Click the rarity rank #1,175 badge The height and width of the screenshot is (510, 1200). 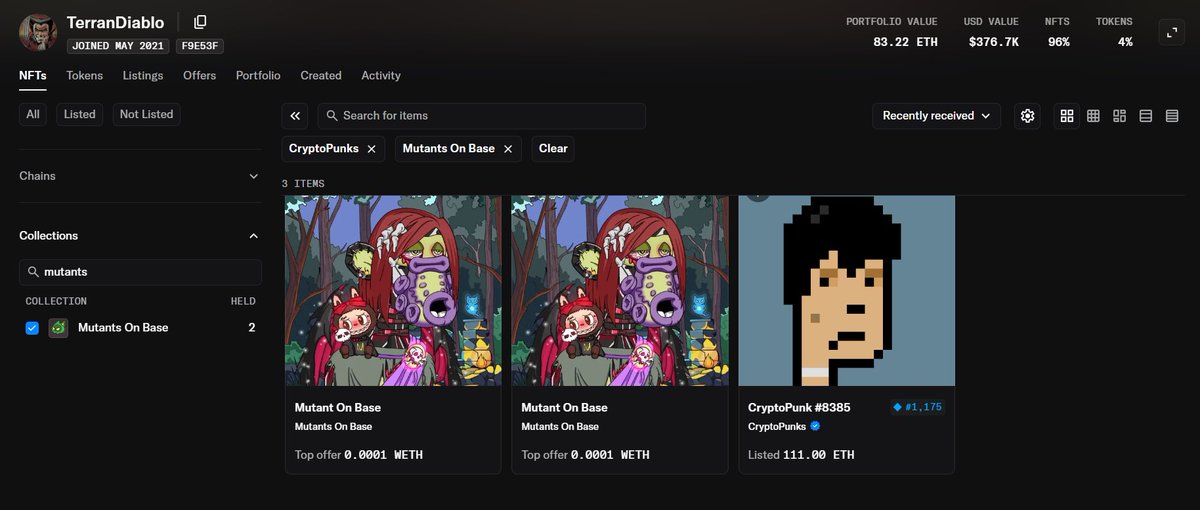(917, 407)
